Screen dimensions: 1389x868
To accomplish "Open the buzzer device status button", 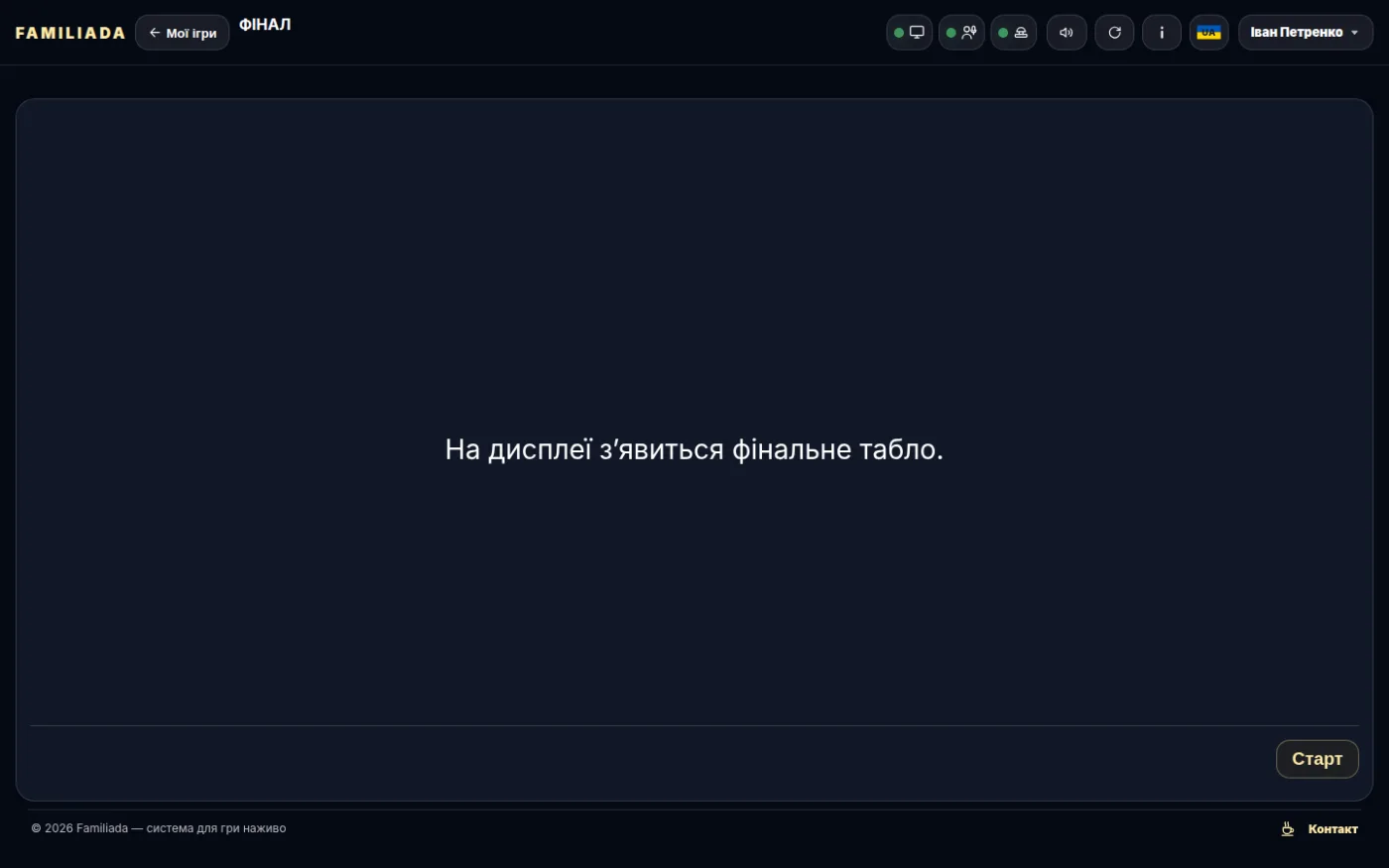I will (x=1013, y=33).
